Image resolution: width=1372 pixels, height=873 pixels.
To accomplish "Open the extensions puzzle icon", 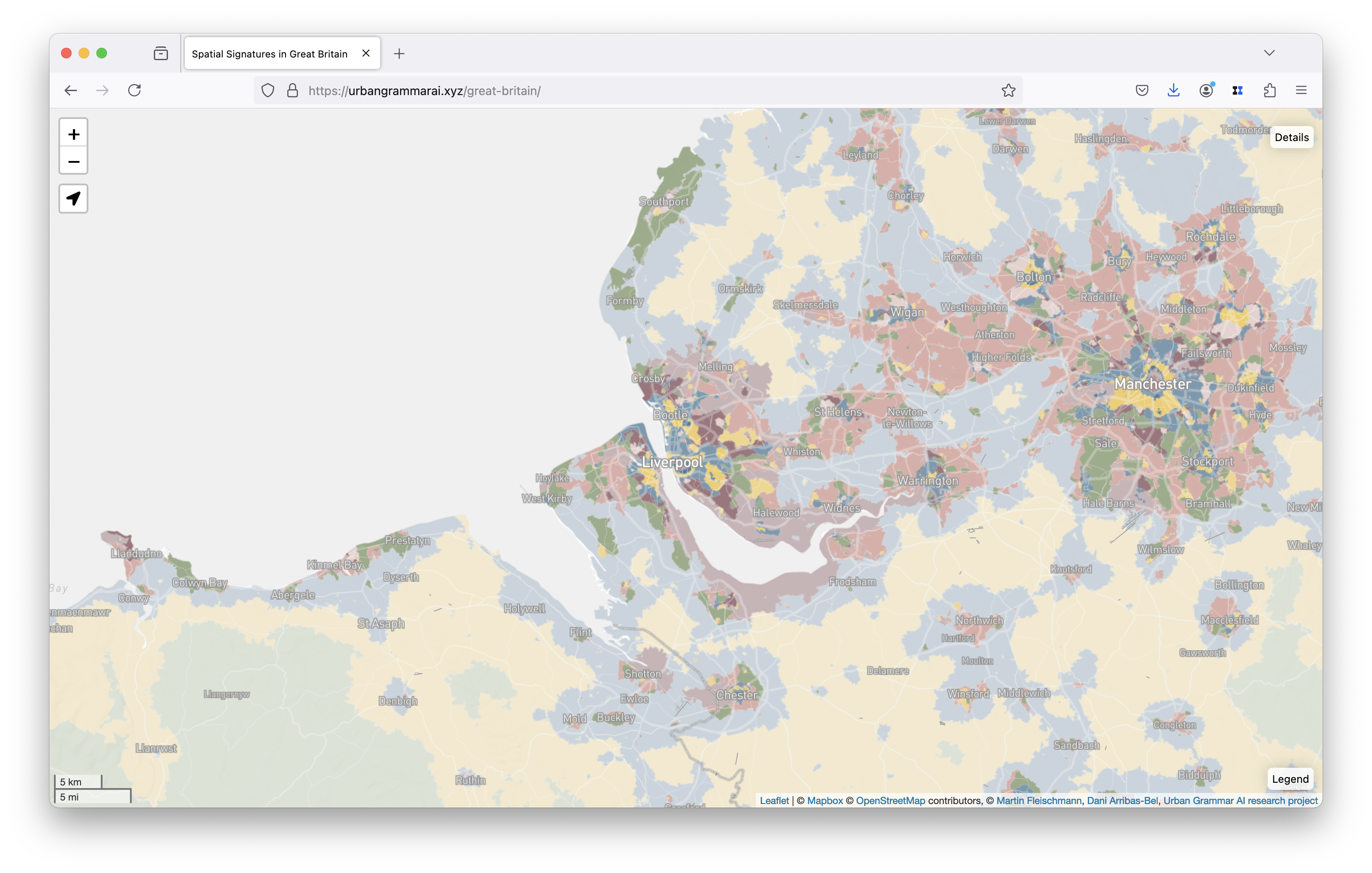I will pyautogui.click(x=1269, y=91).
